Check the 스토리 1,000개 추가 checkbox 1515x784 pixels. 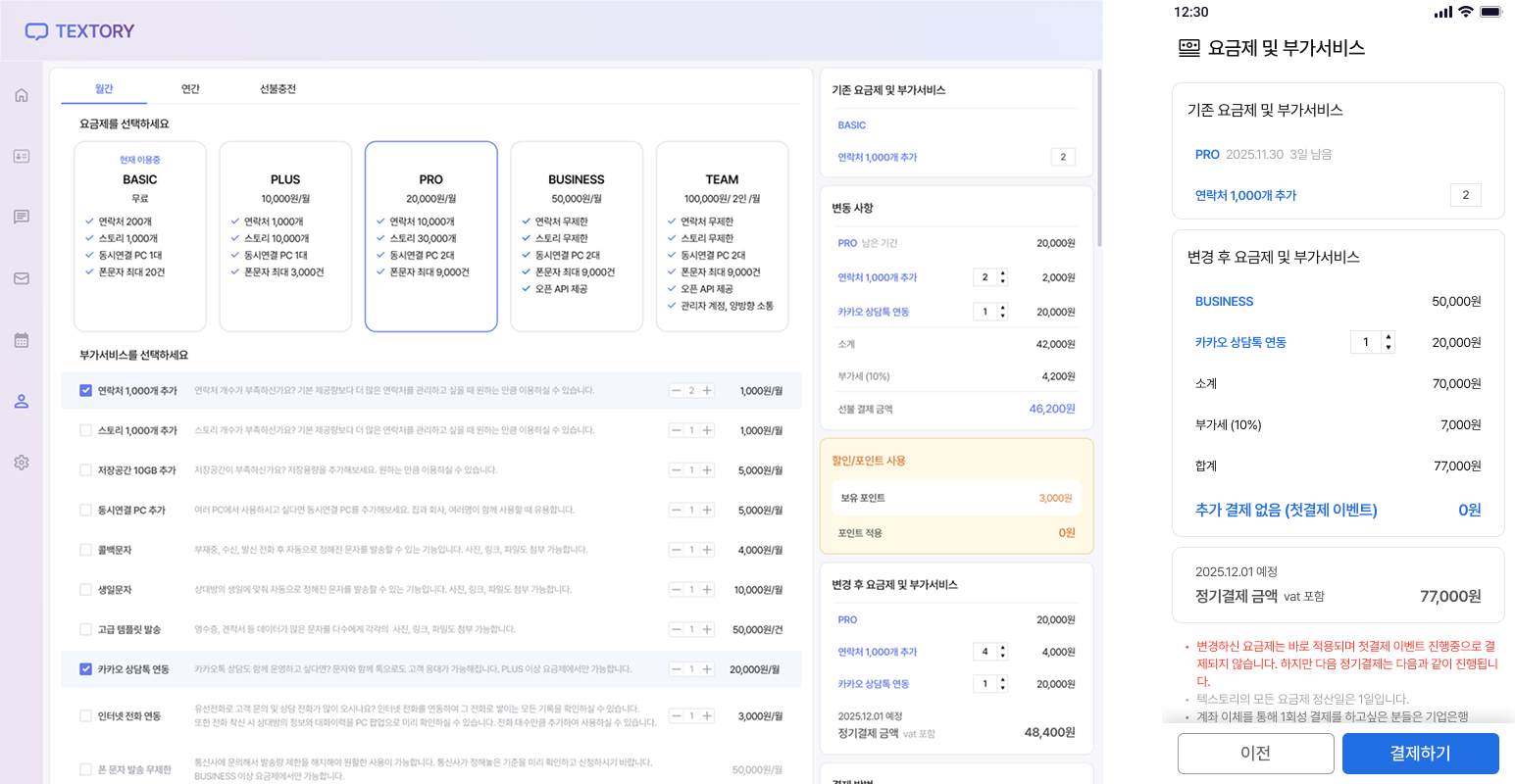85,430
